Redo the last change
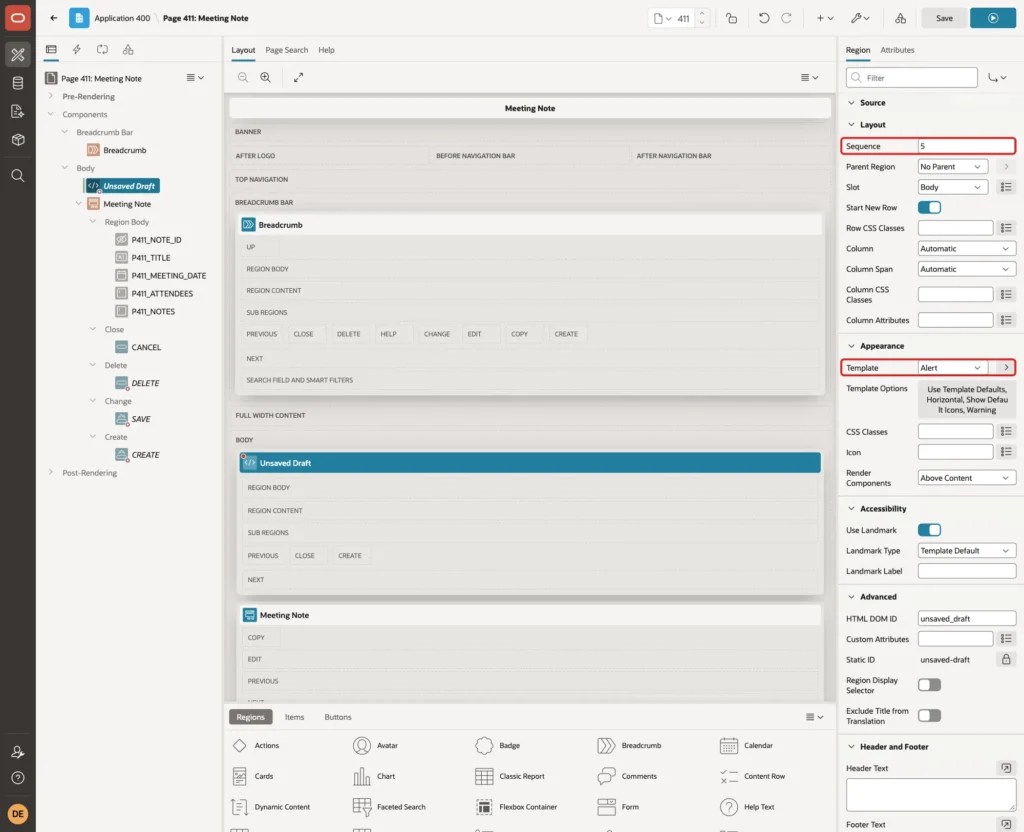1024x832 pixels. 786,18
